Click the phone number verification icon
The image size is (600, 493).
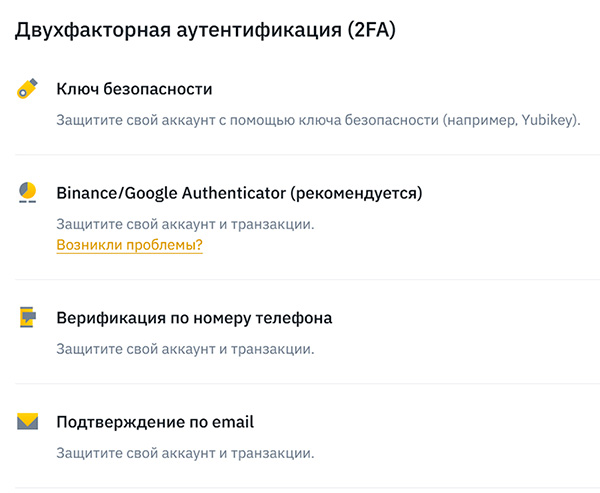[x=28, y=318]
